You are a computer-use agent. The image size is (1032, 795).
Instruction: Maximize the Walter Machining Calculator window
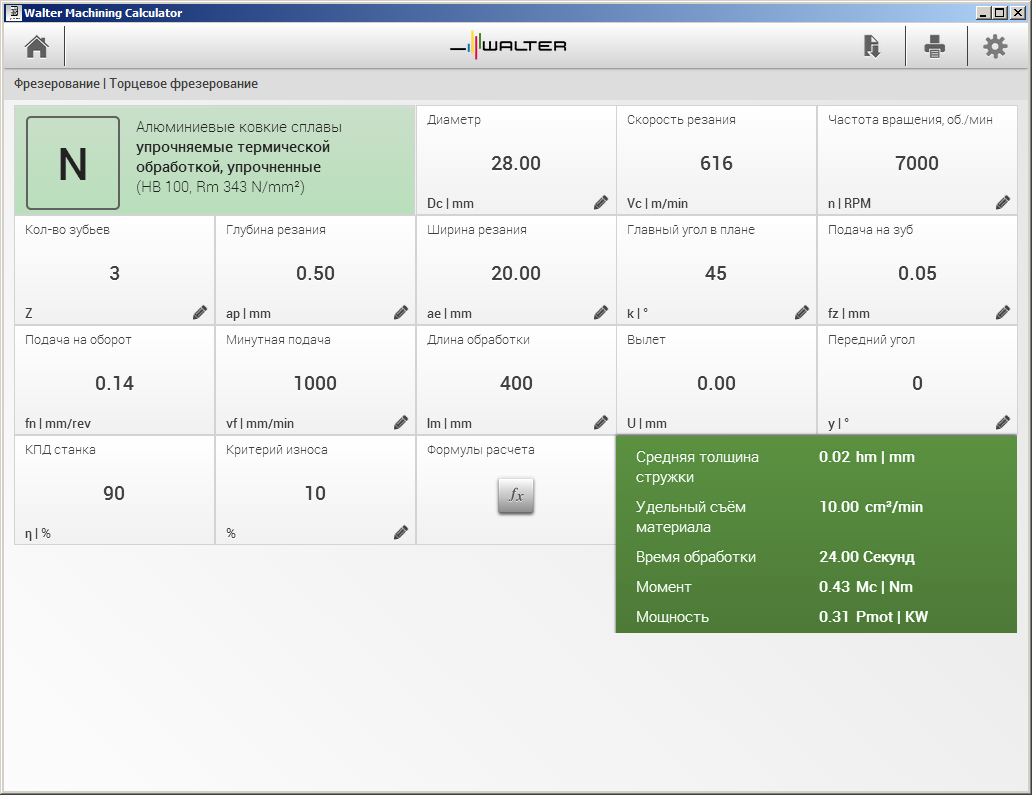999,13
